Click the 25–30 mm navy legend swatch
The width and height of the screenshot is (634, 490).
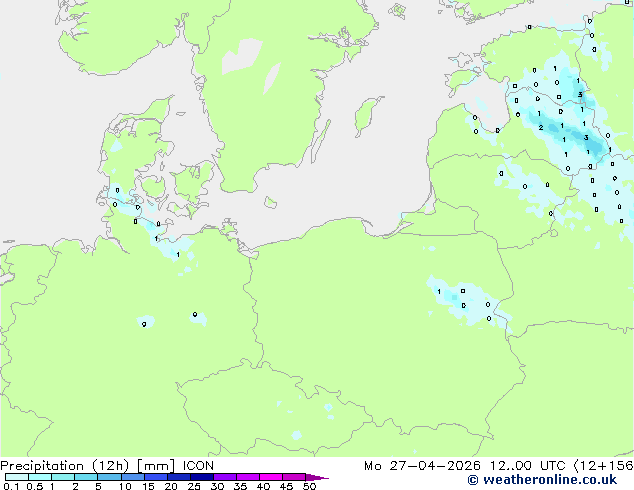202,477
